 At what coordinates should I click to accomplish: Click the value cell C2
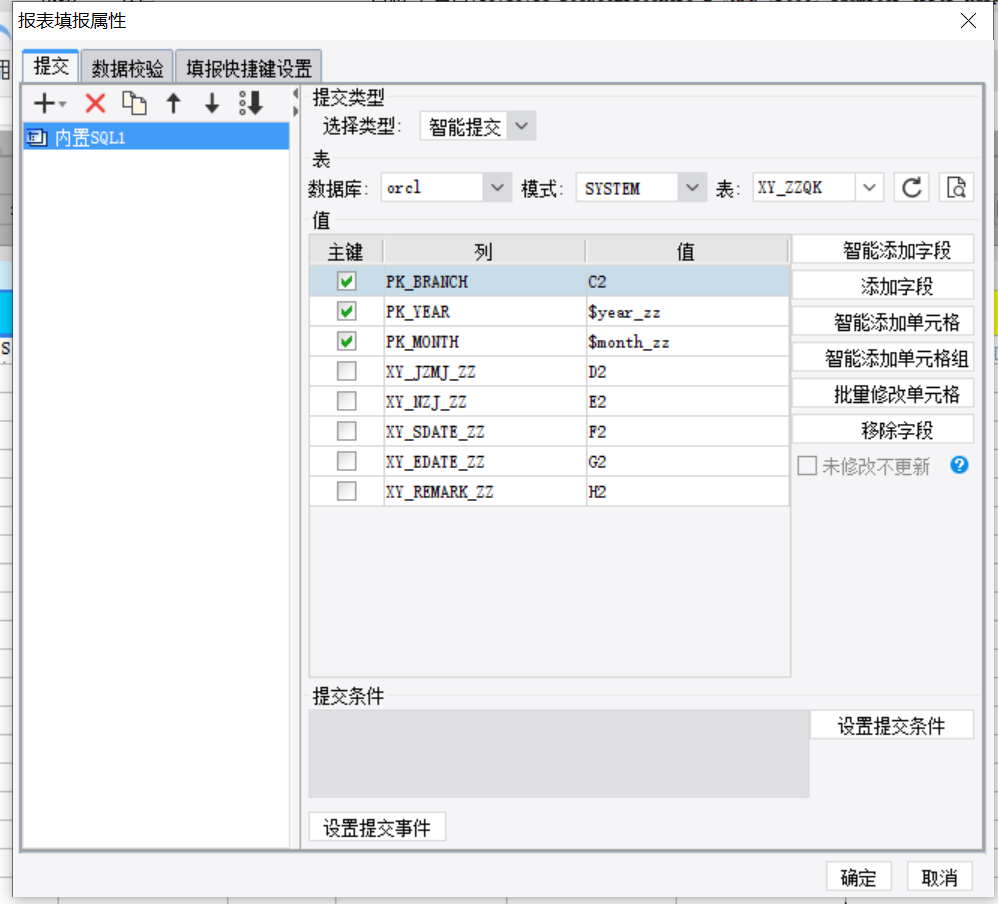(687, 281)
